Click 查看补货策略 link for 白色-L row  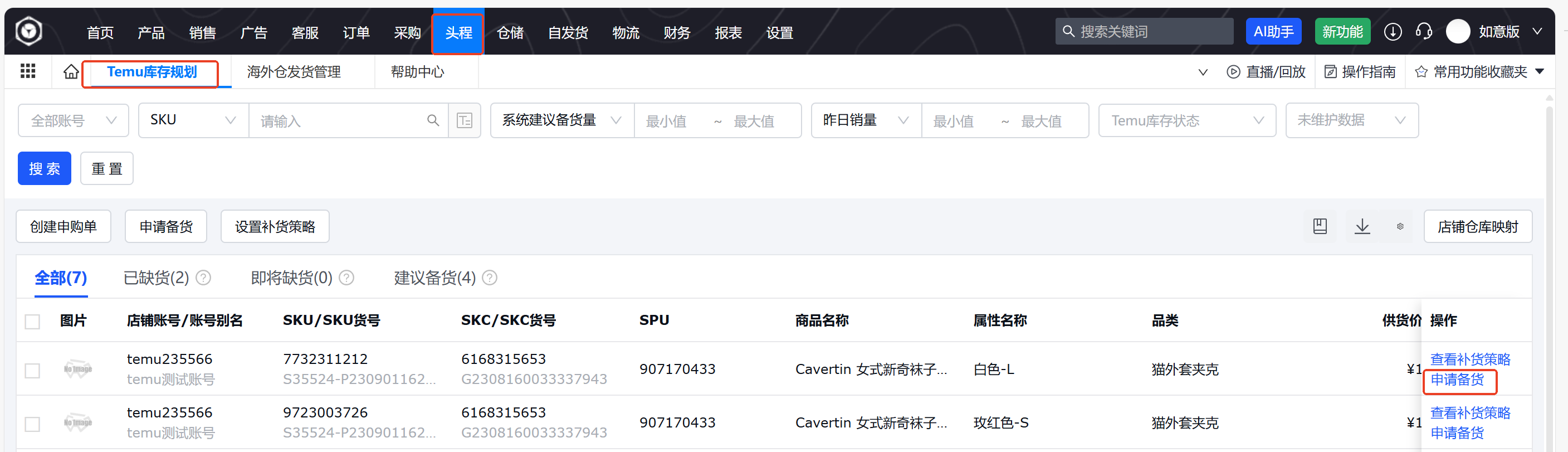click(1469, 359)
